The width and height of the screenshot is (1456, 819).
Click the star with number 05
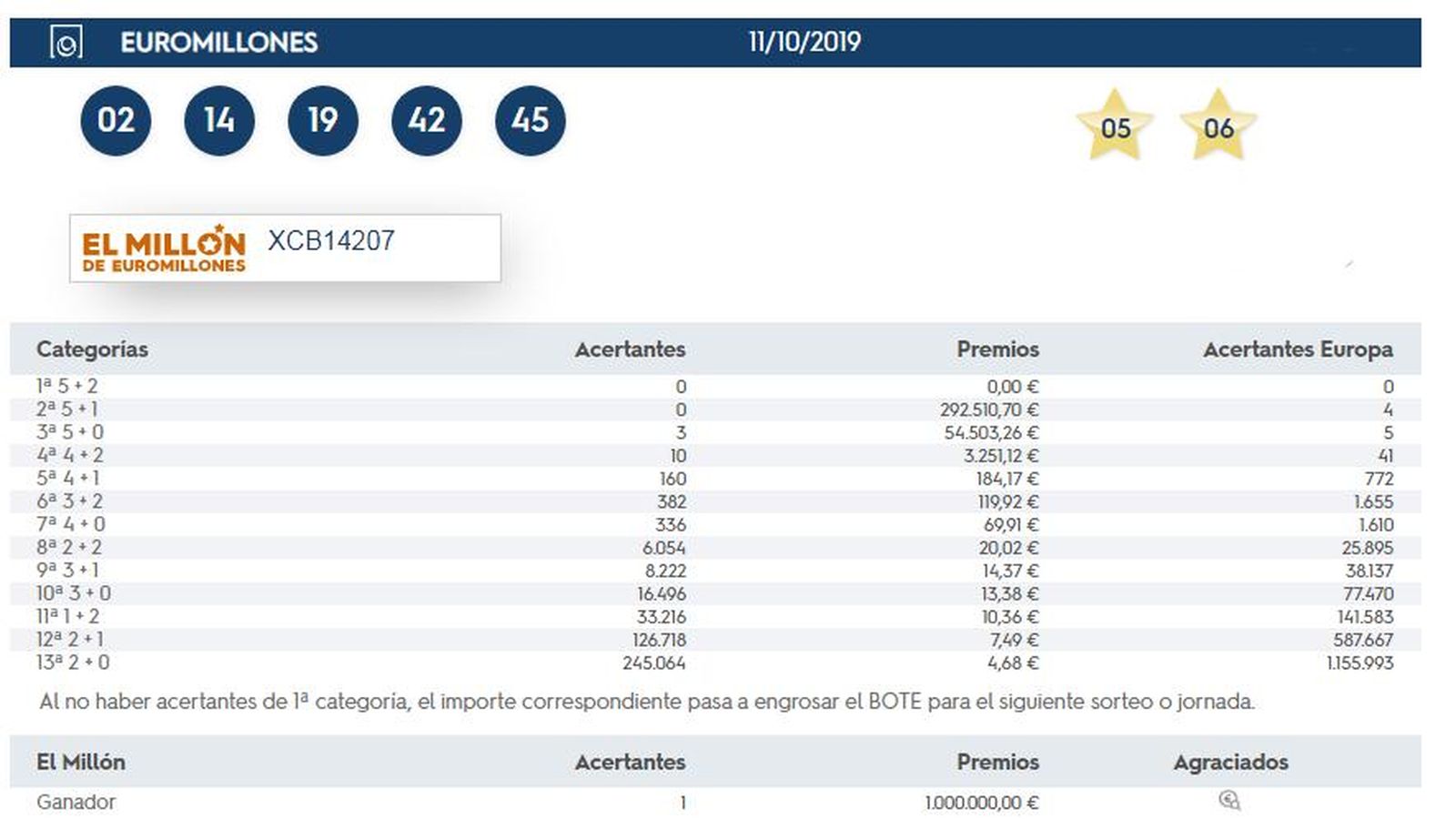(1117, 127)
